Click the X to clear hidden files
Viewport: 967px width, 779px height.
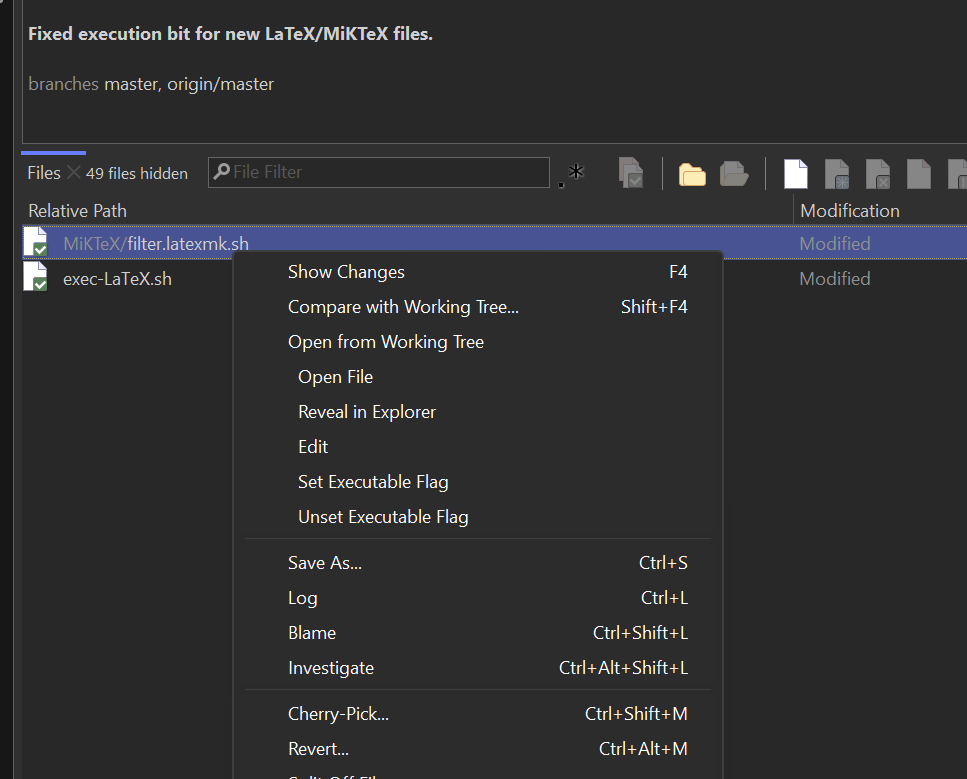click(73, 173)
